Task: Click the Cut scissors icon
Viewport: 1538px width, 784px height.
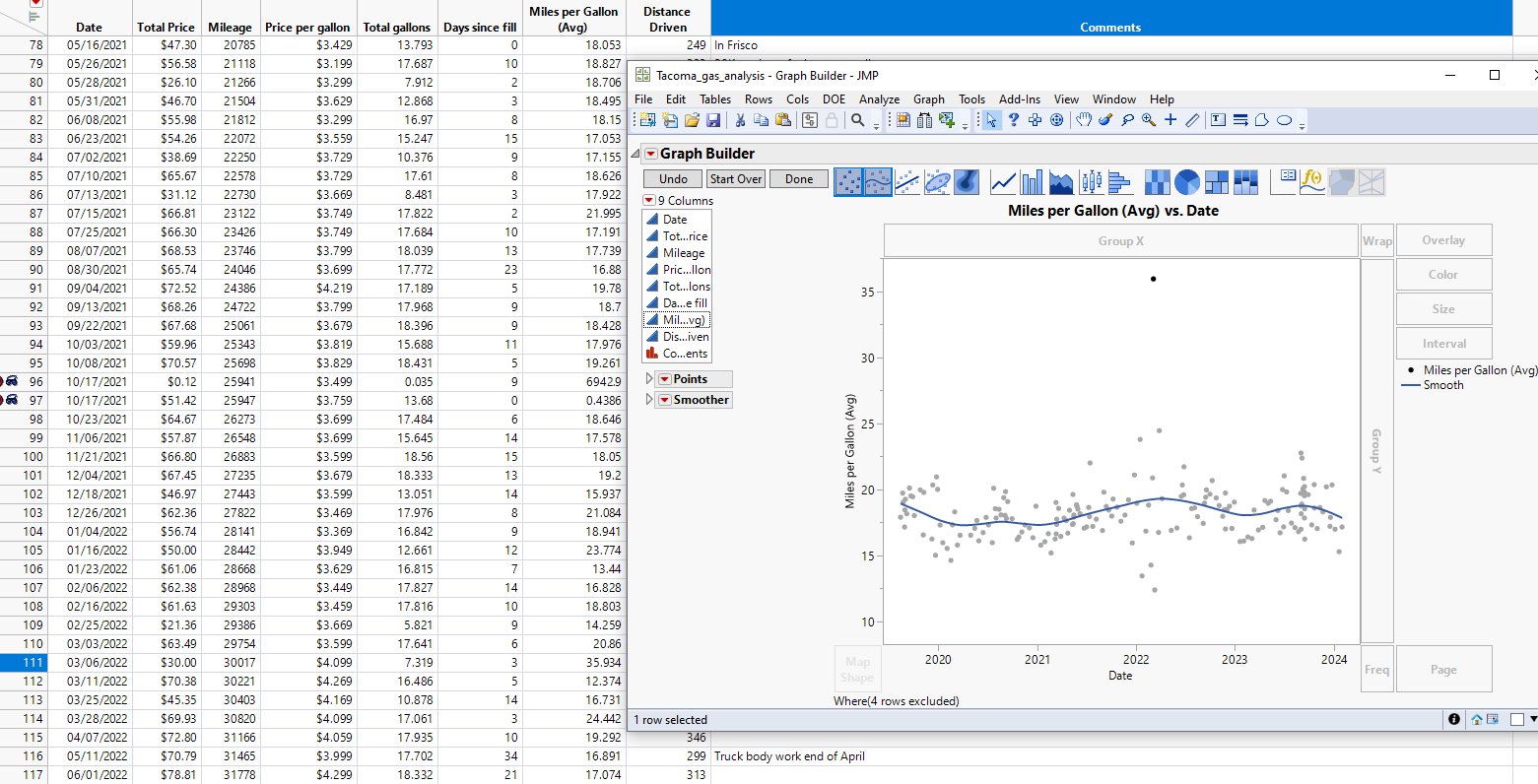Action: click(740, 120)
